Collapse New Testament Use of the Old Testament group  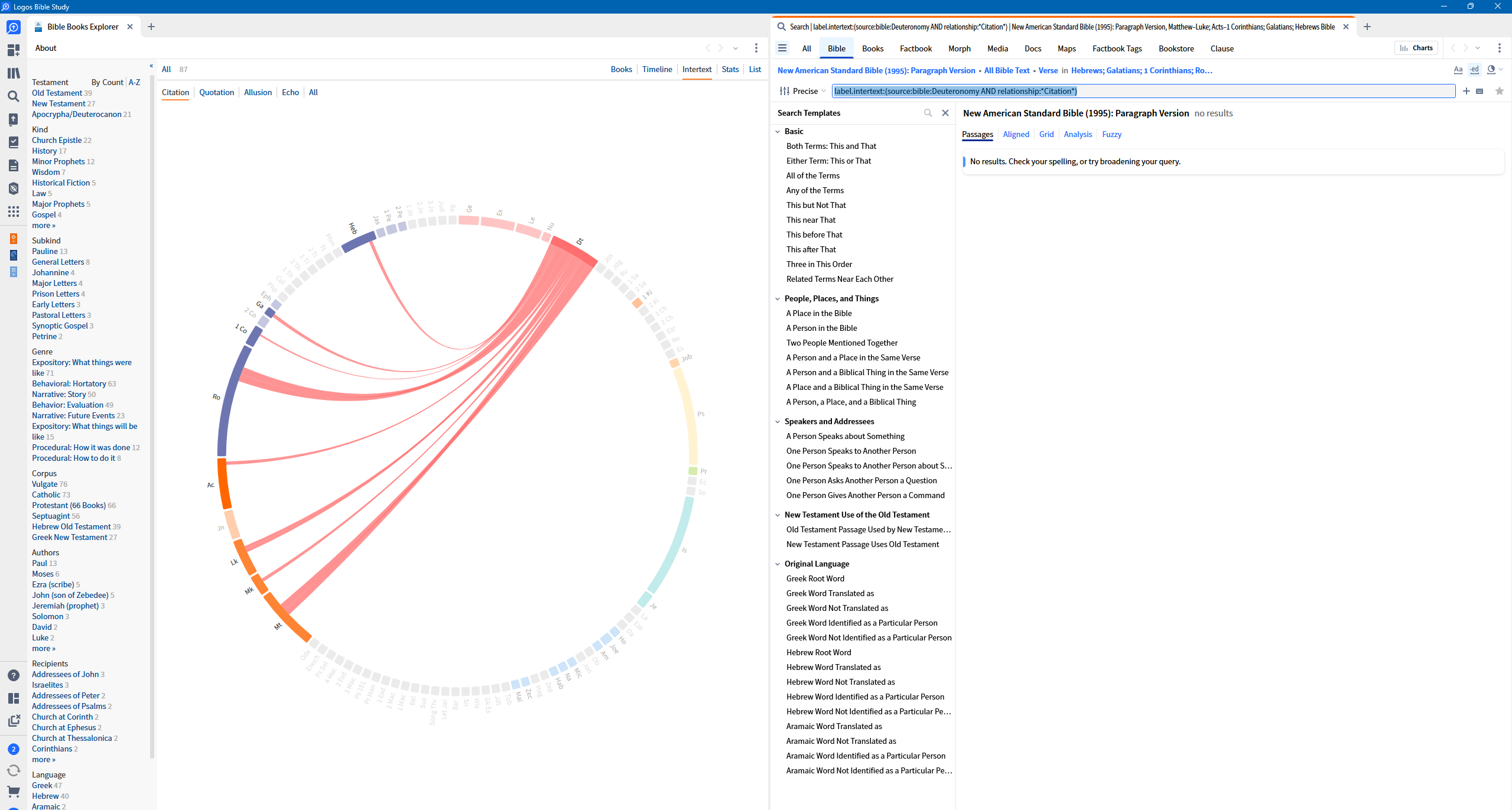[x=778, y=515]
